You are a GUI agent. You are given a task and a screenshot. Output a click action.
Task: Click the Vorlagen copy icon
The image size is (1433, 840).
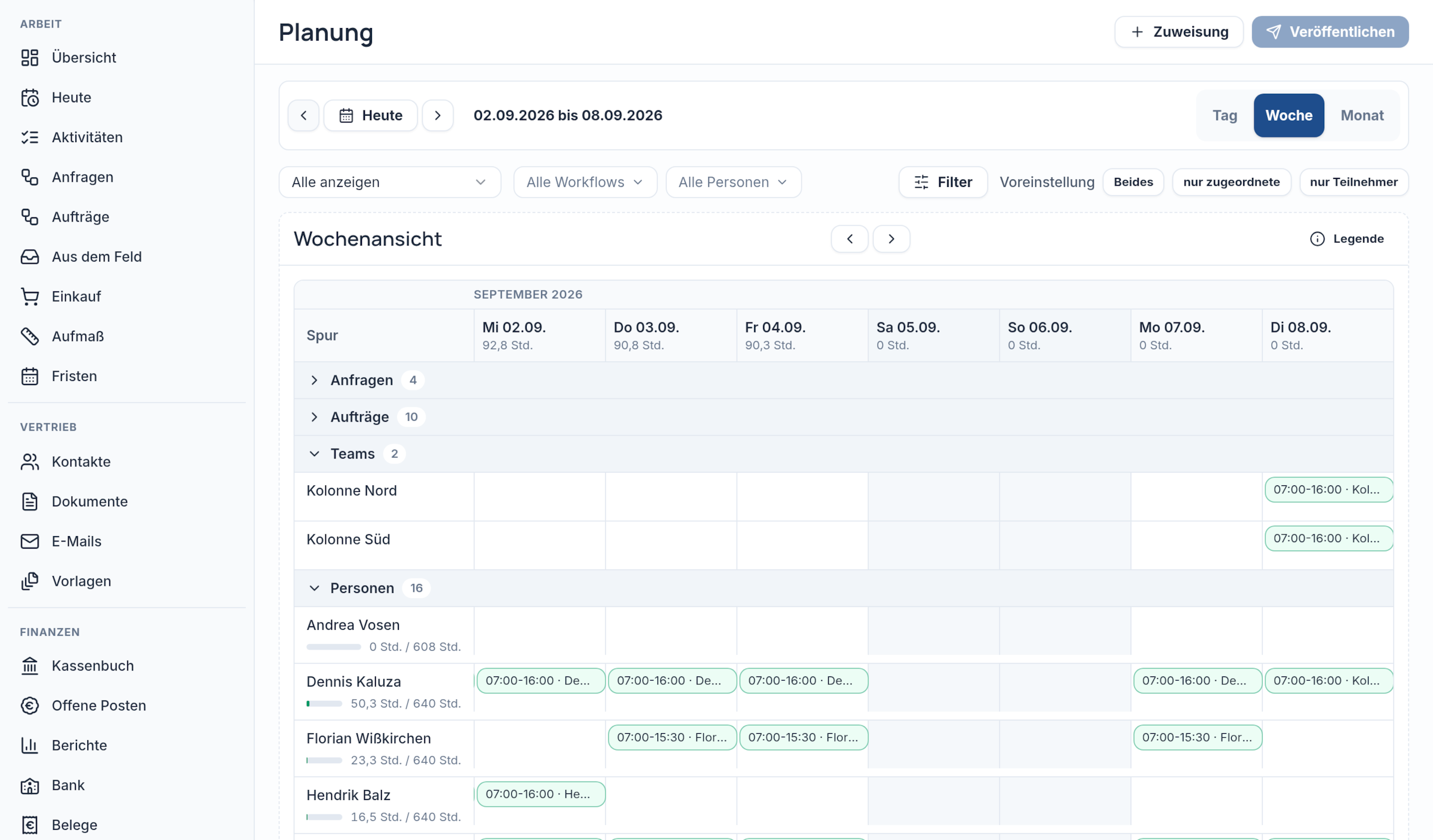click(30, 581)
